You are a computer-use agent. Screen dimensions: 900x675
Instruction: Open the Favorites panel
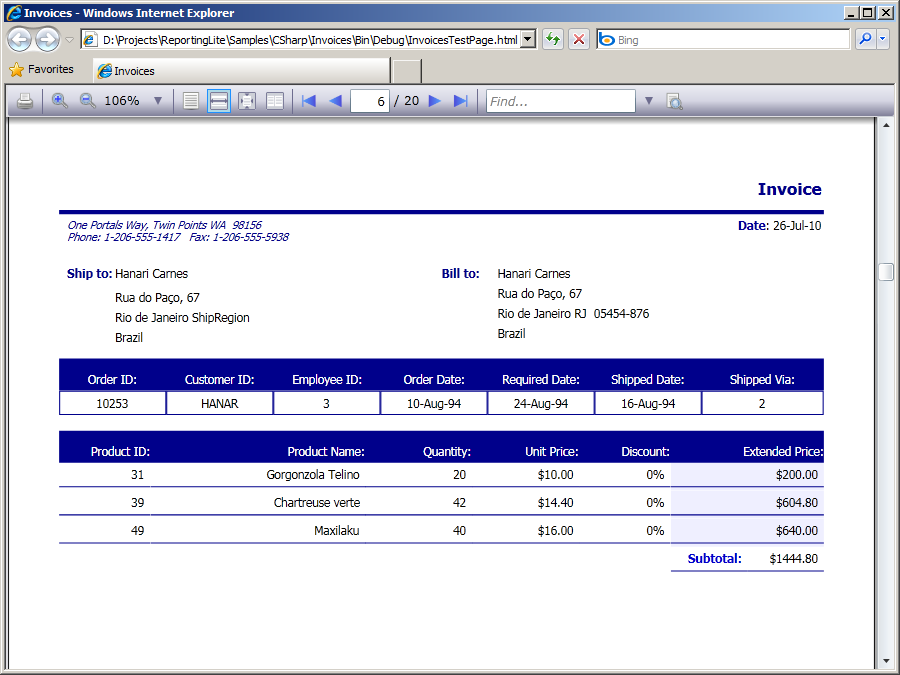[41, 70]
